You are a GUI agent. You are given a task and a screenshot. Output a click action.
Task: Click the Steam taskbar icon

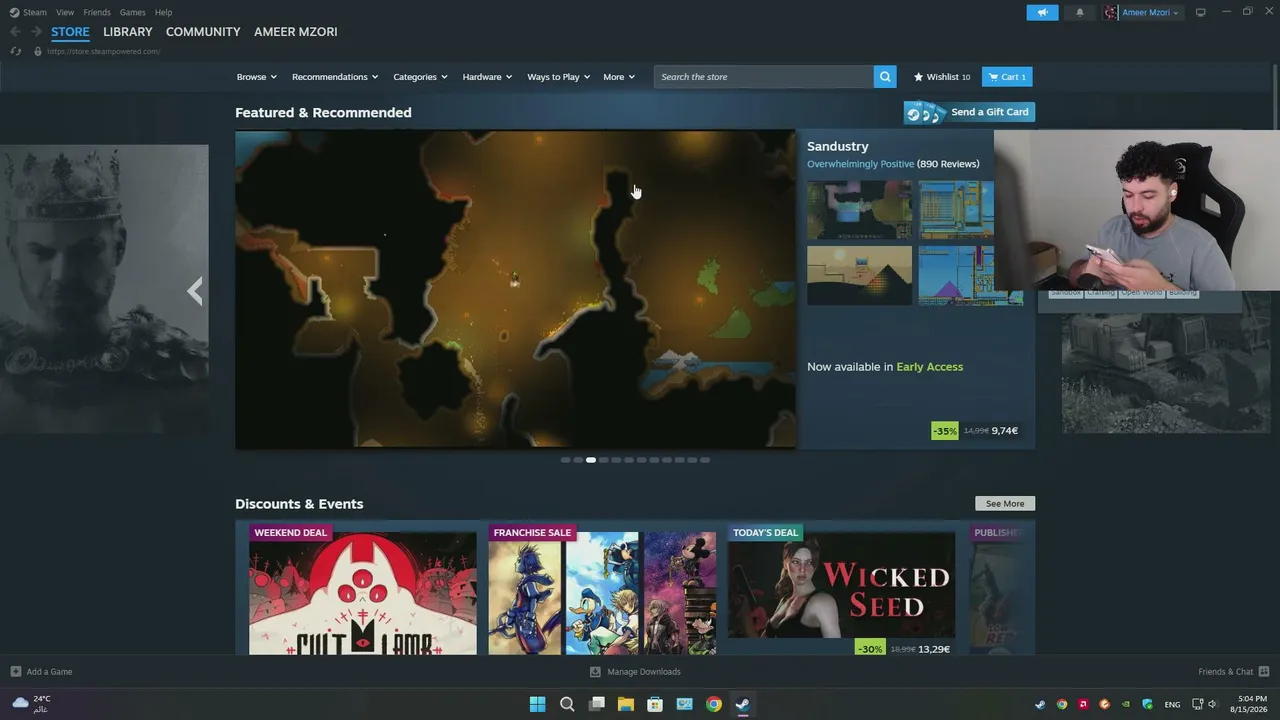click(x=743, y=704)
